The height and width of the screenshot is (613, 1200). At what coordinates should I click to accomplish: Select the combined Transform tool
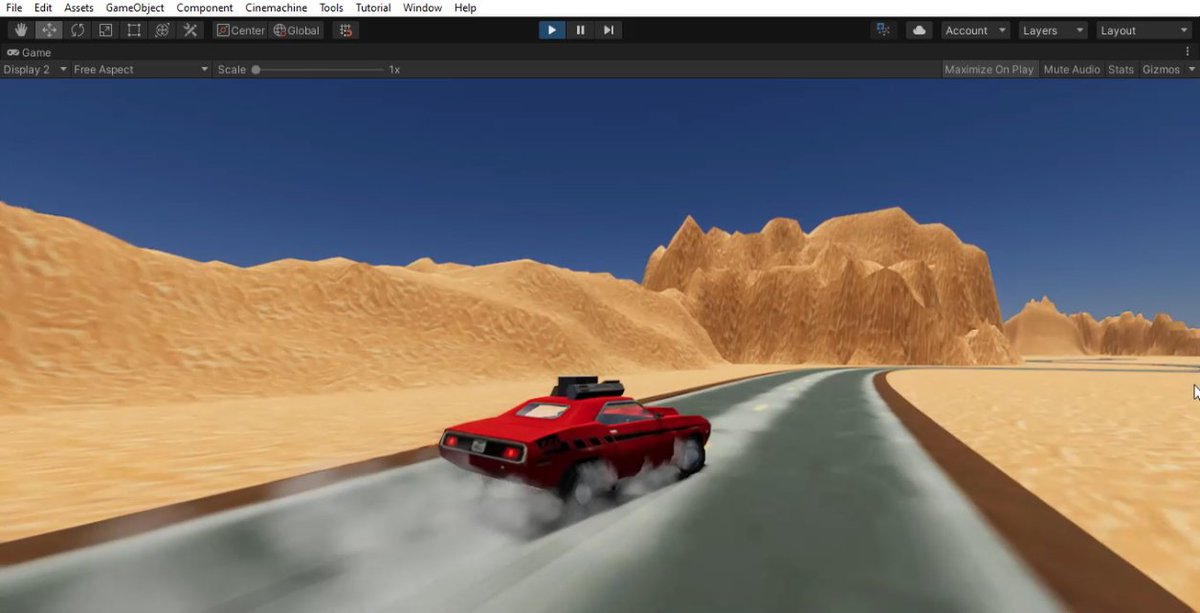(x=161, y=30)
